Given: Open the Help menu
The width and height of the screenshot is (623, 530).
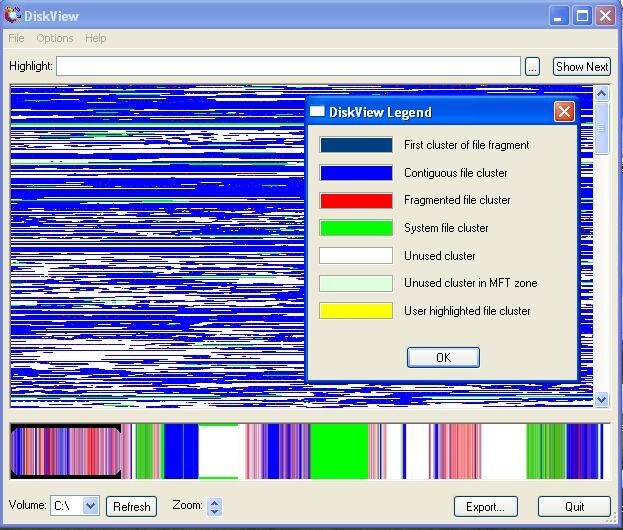Looking at the screenshot, I should (x=95, y=38).
